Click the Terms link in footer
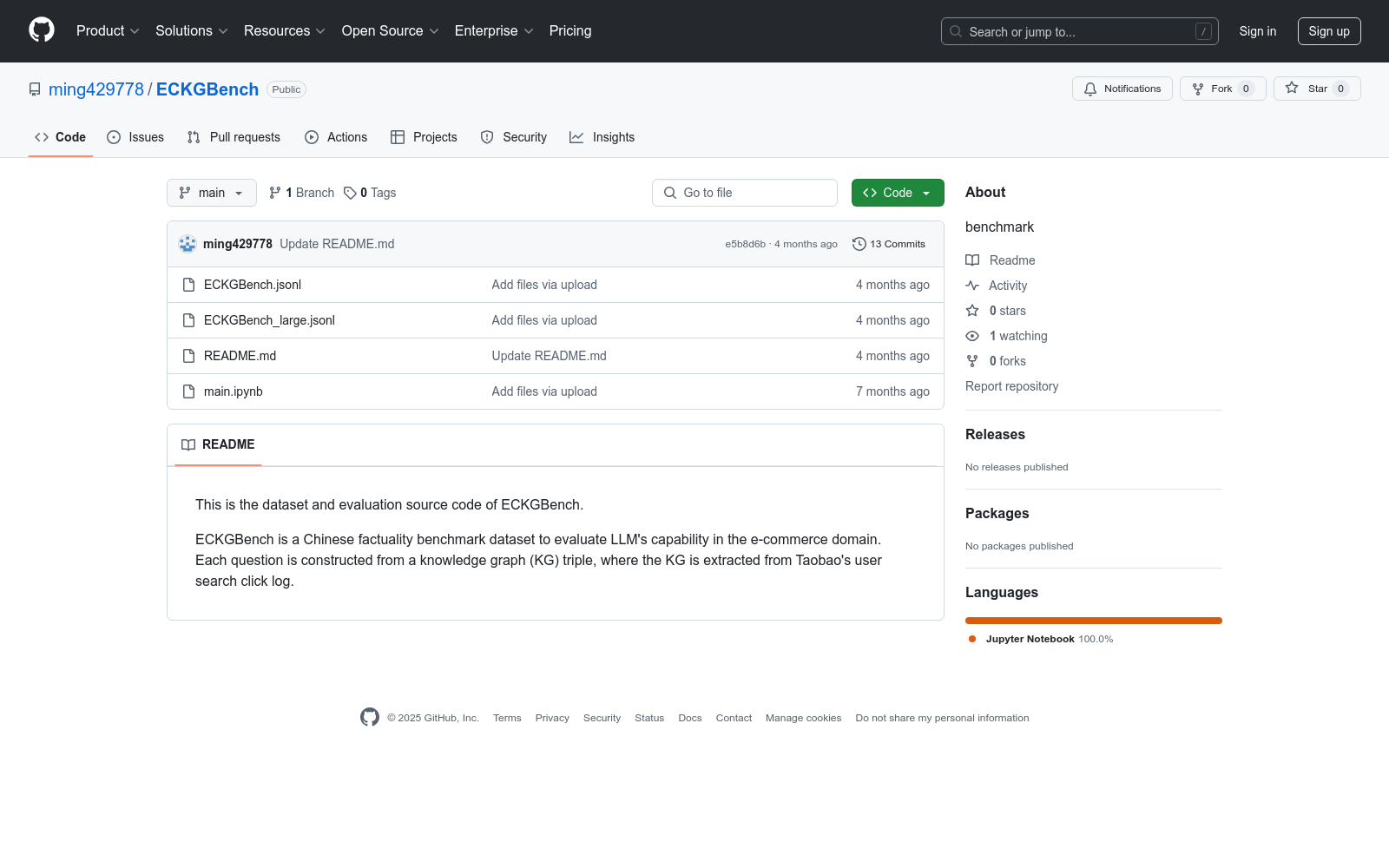 tap(507, 718)
